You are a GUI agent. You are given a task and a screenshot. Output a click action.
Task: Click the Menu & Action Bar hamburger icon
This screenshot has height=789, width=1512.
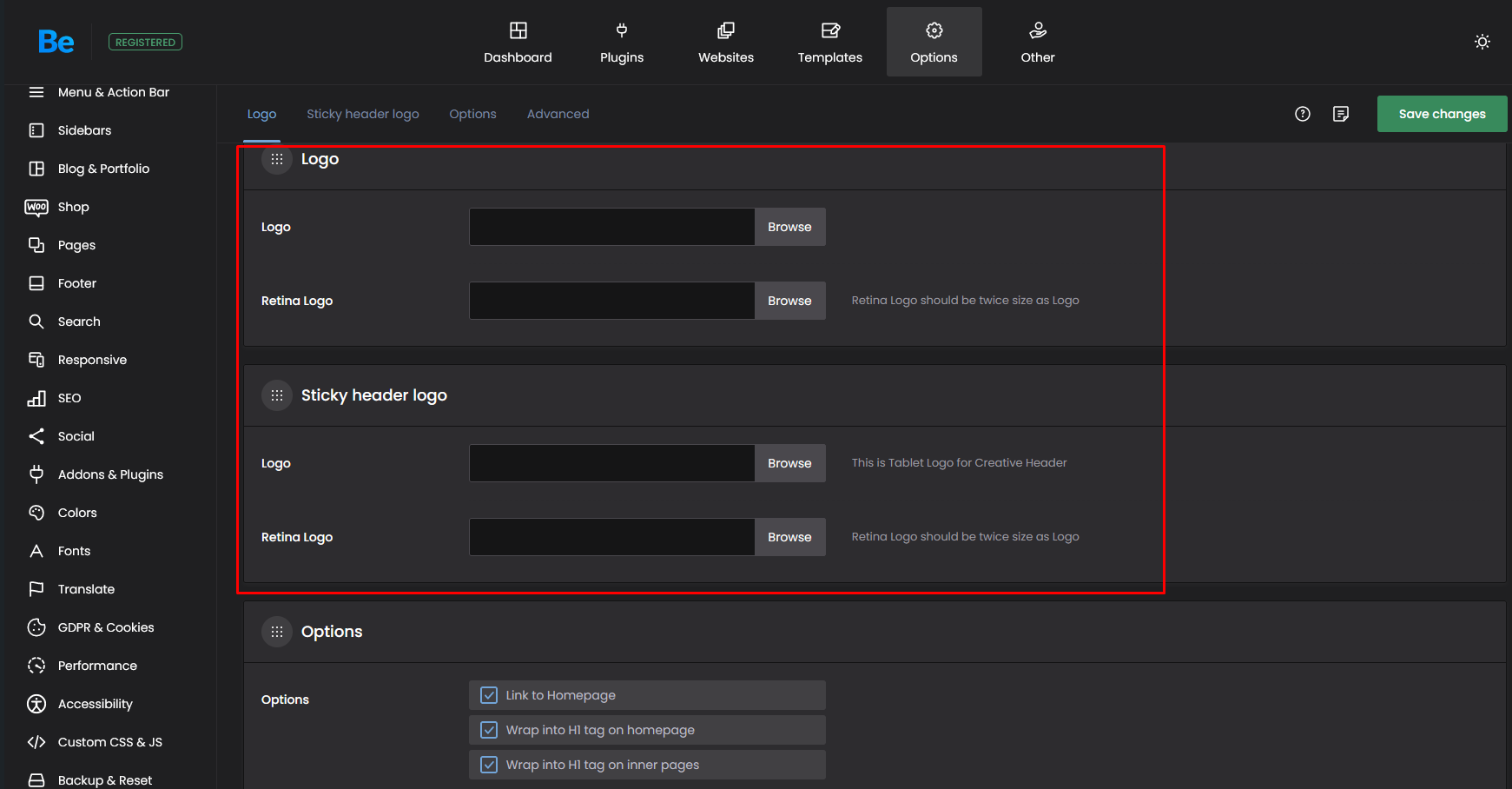[36, 92]
